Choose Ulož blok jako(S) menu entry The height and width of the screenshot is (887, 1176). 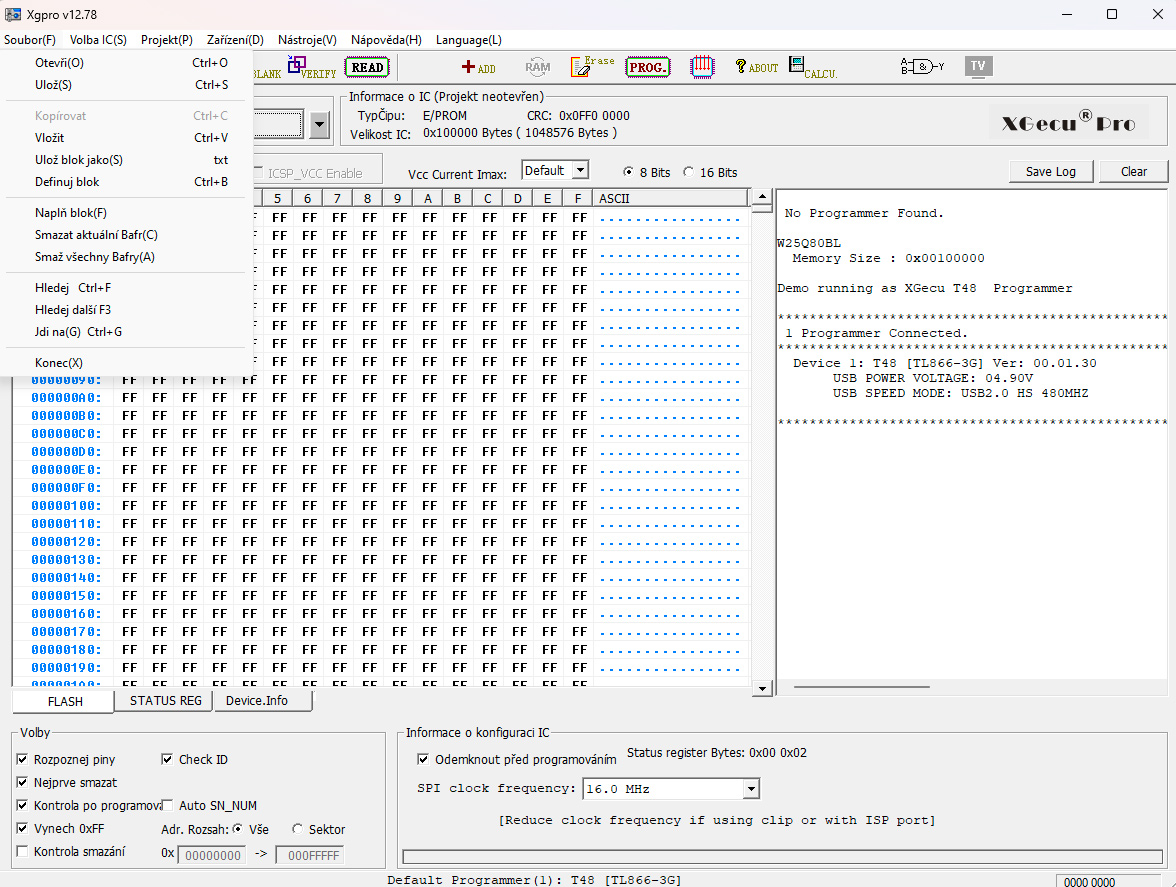pyautogui.click(x=126, y=160)
